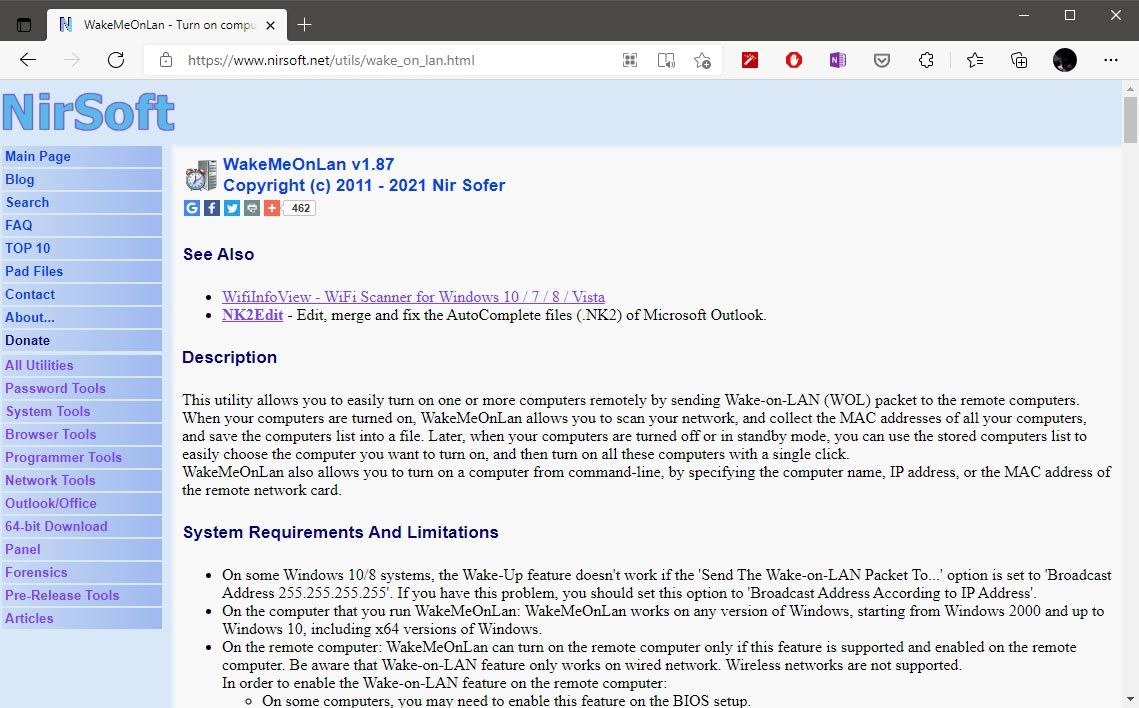Viewport: 1139px width, 708px height.
Task: Switch to the Network Tools section
Action: (x=50, y=480)
